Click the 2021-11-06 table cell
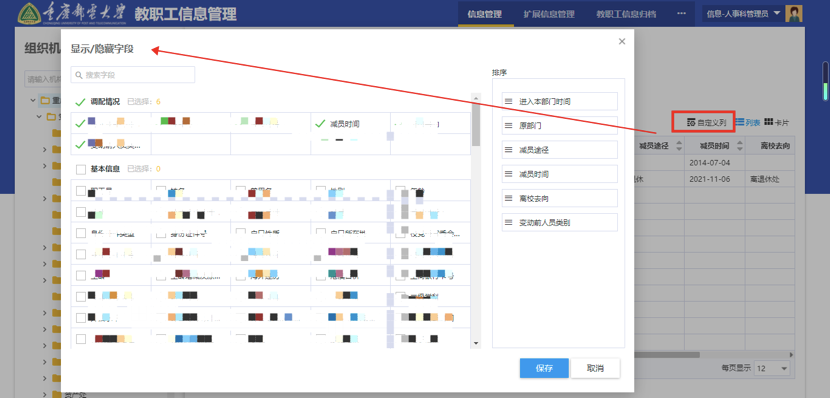Image resolution: width=830 pixels, height=398 pixels. (x=715, y=179)
